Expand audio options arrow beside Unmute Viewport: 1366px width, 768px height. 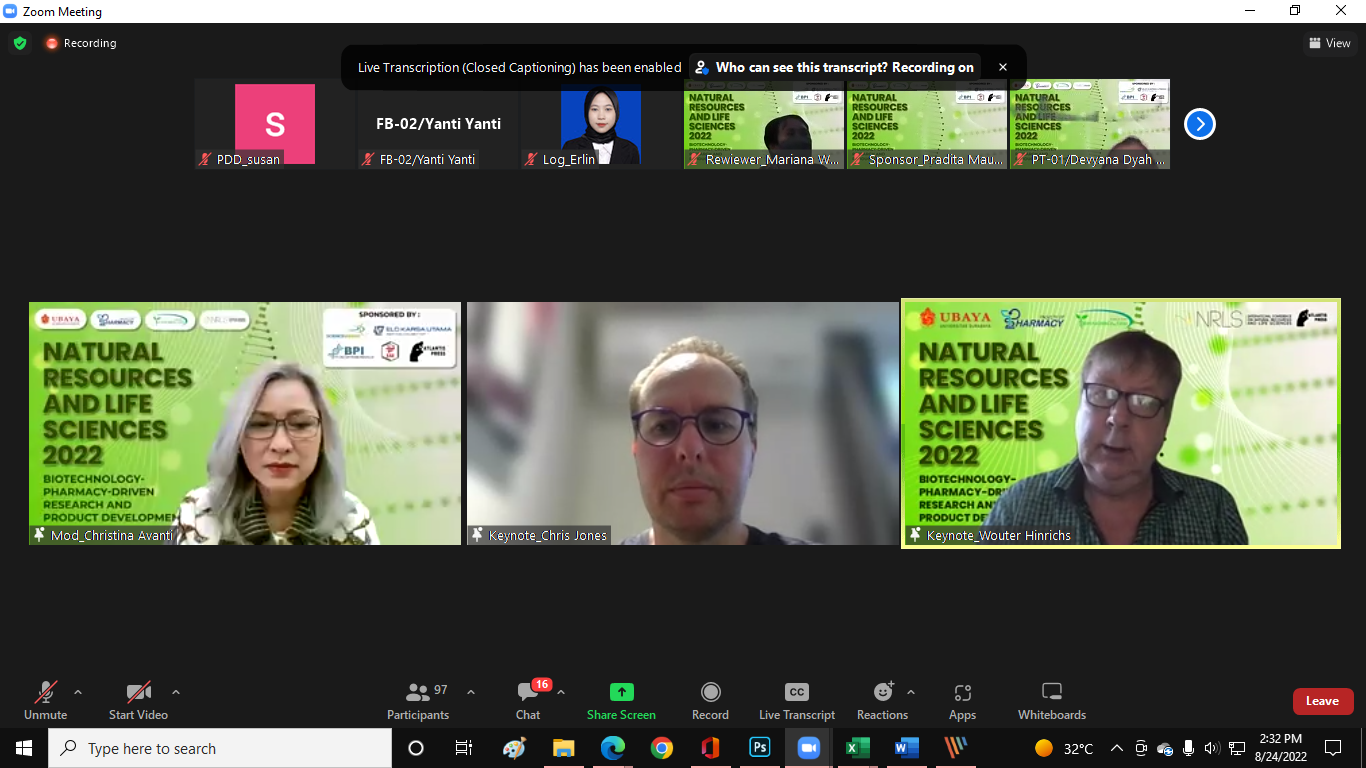pyautogui.click(x=78, y=692)
